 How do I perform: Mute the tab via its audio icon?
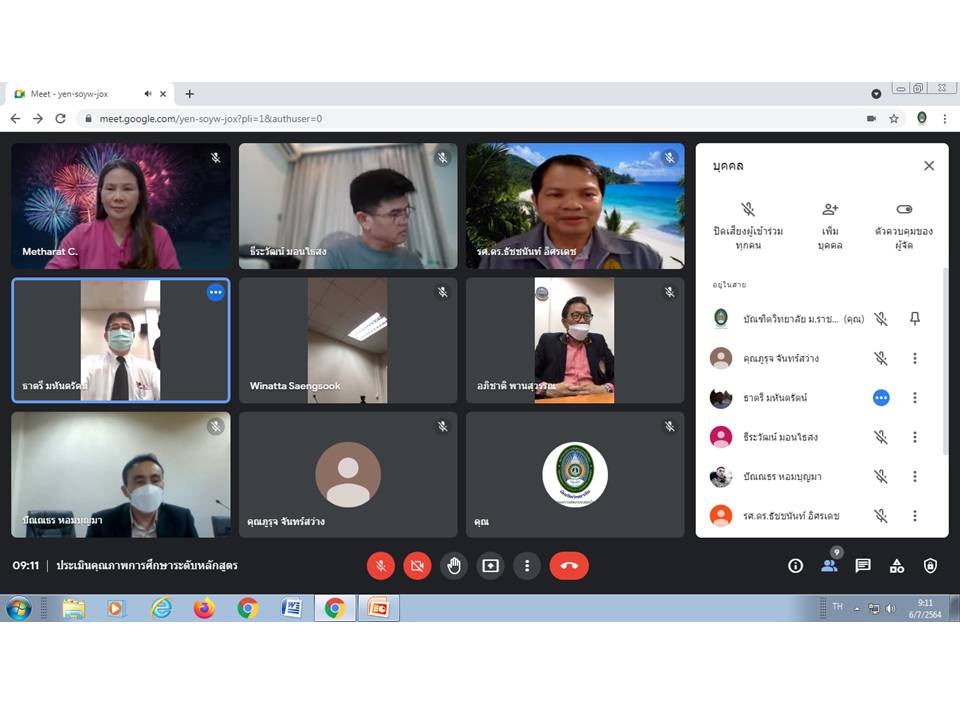[x=148, y=94]
